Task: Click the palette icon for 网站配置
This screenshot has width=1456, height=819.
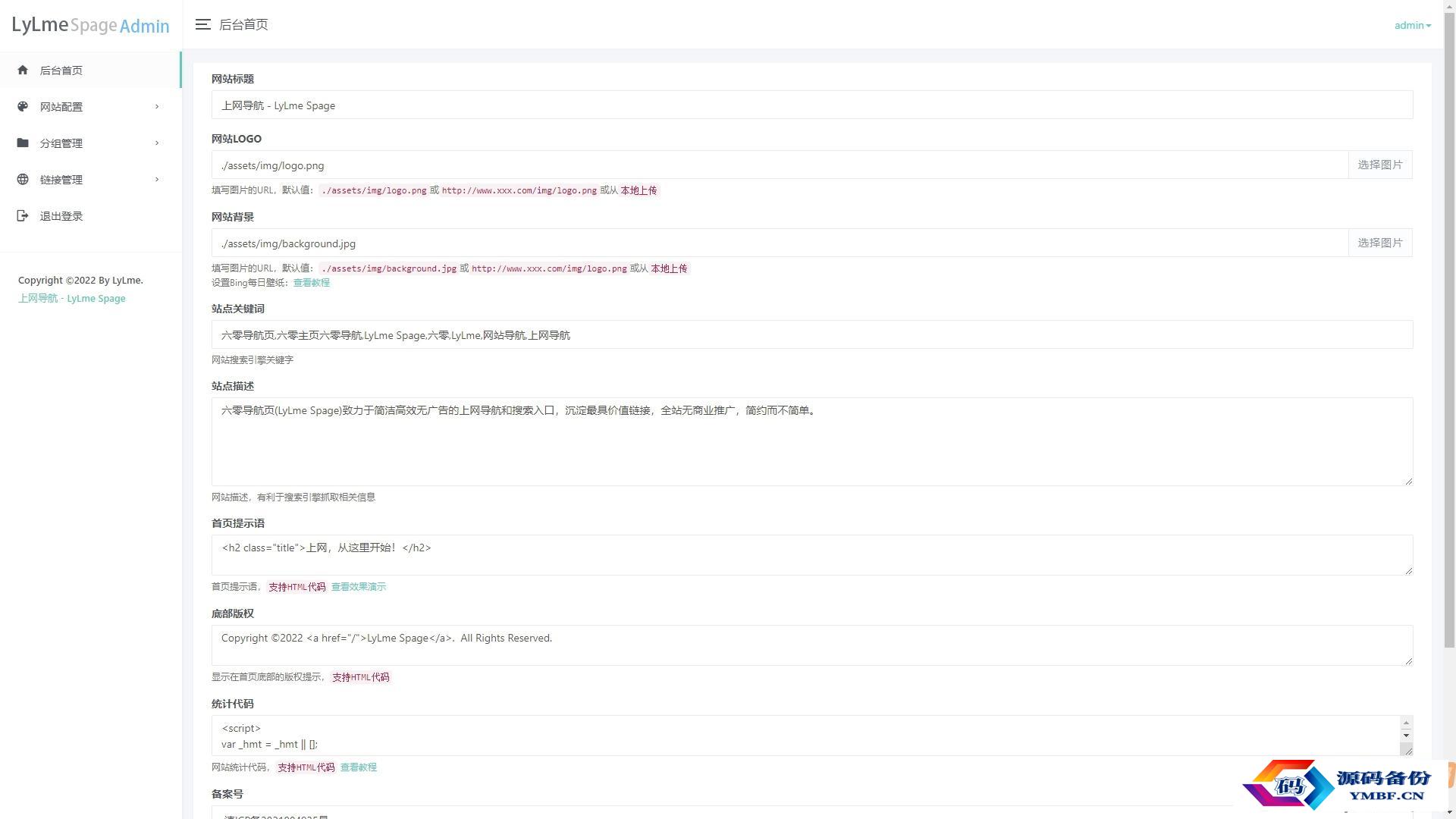Action: [23, 106]
